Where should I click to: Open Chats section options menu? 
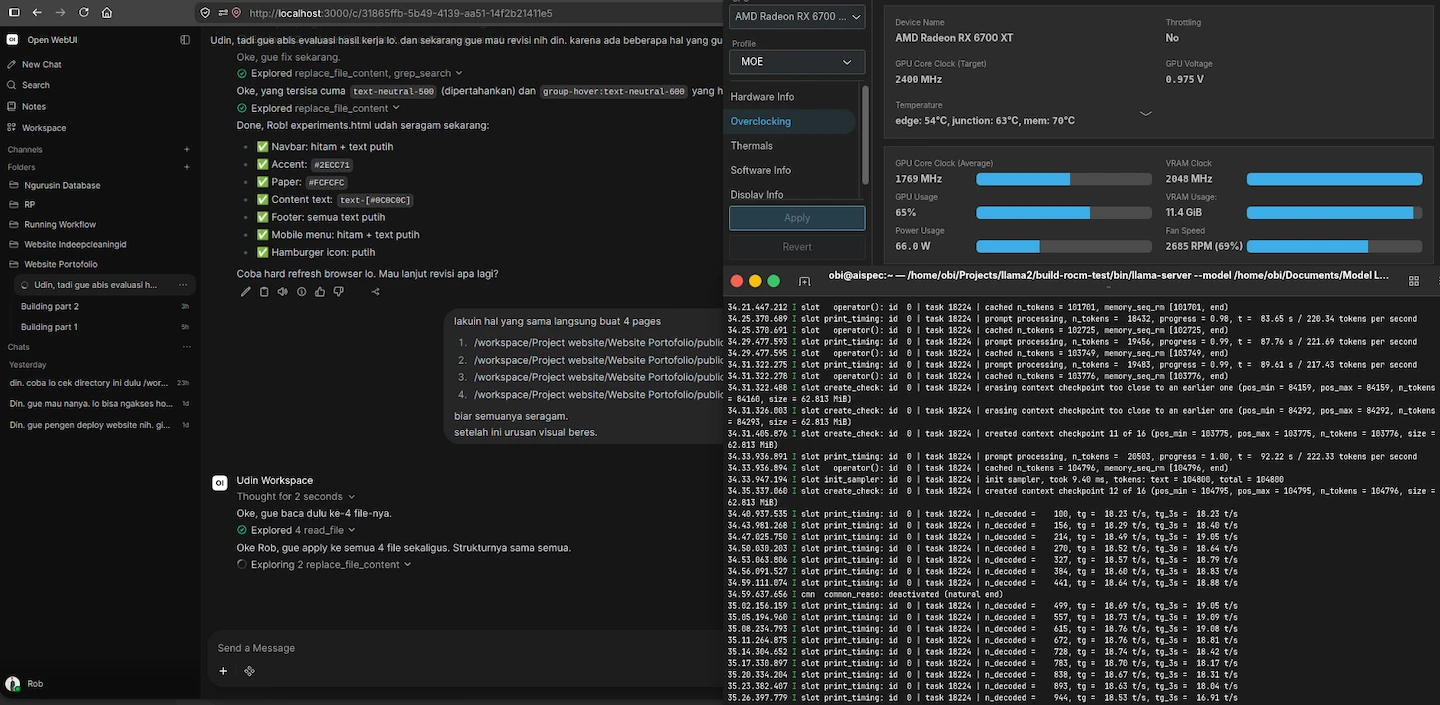coord(186,347)
